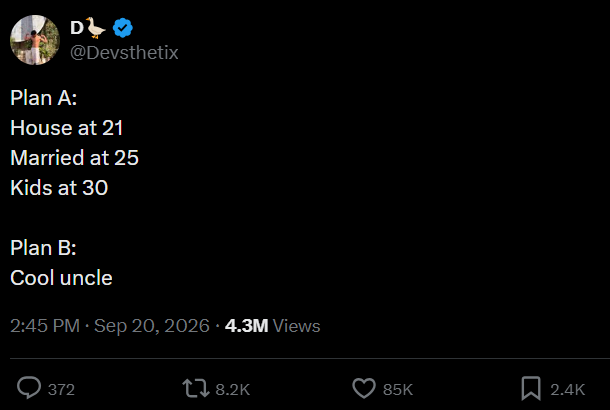This screenshot has height=410, width=610.
Task: Bookmark the tweet with the bookmark icon
Action: [531, 388]
